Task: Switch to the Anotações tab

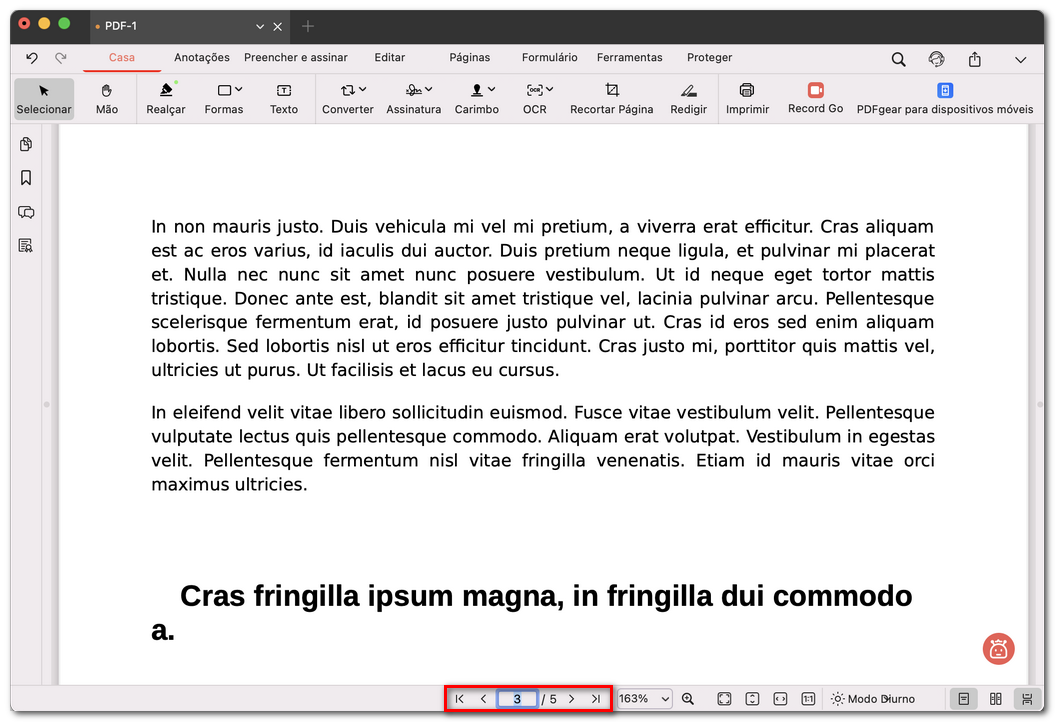Action: click(x=202, y=57)
